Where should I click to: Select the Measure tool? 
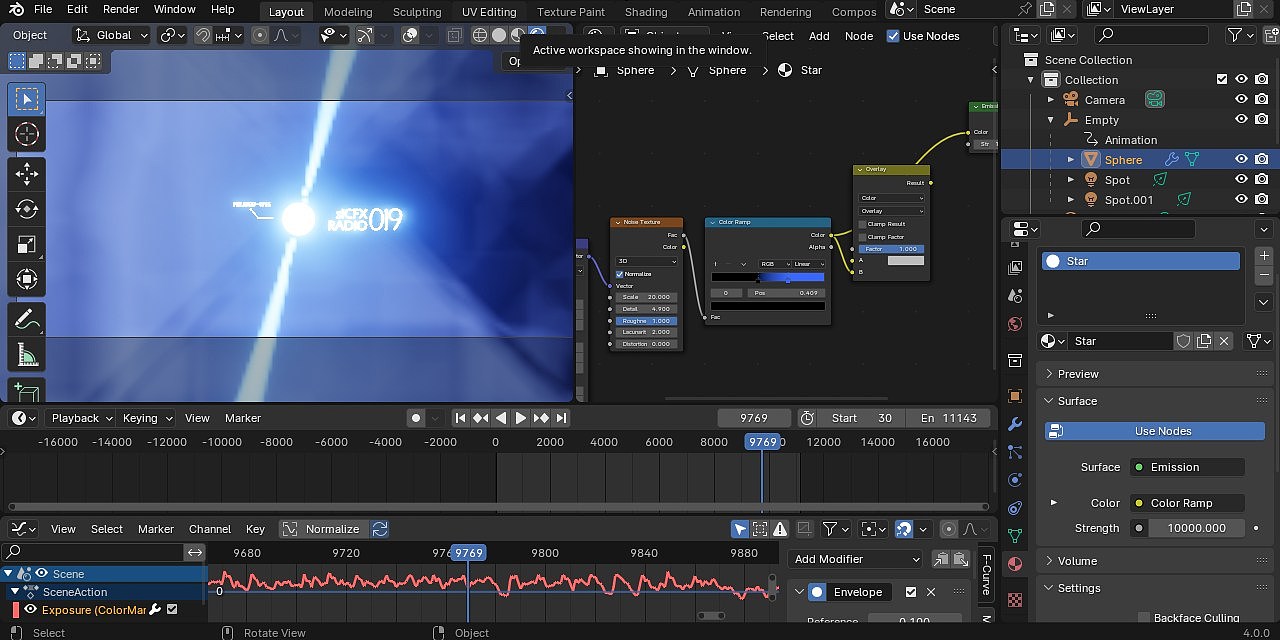point(27,355)
